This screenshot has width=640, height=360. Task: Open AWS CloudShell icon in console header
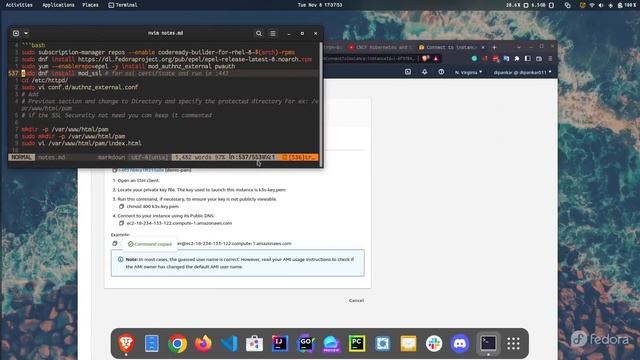click(x=408, y=72)
